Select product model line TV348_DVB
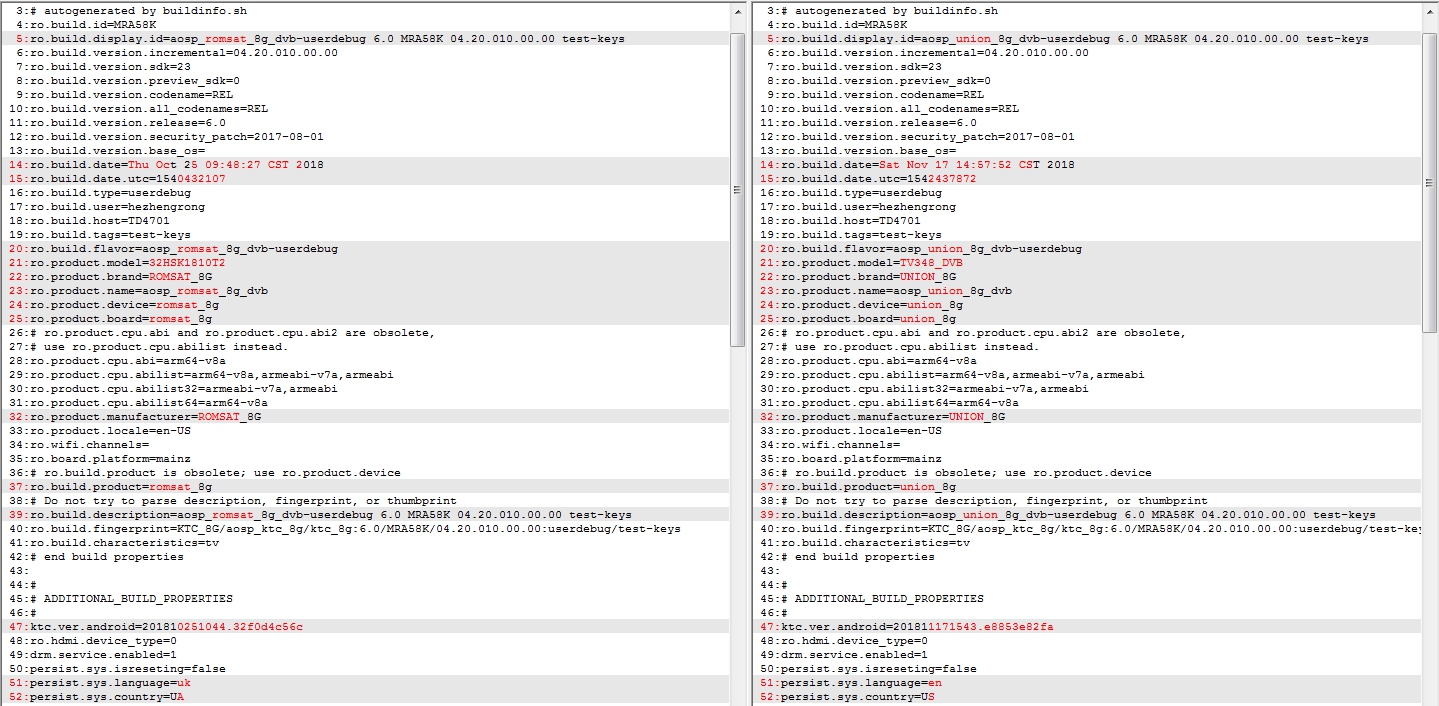The image size is (1439, 706). pyautogui.click(x=871, y=263)
